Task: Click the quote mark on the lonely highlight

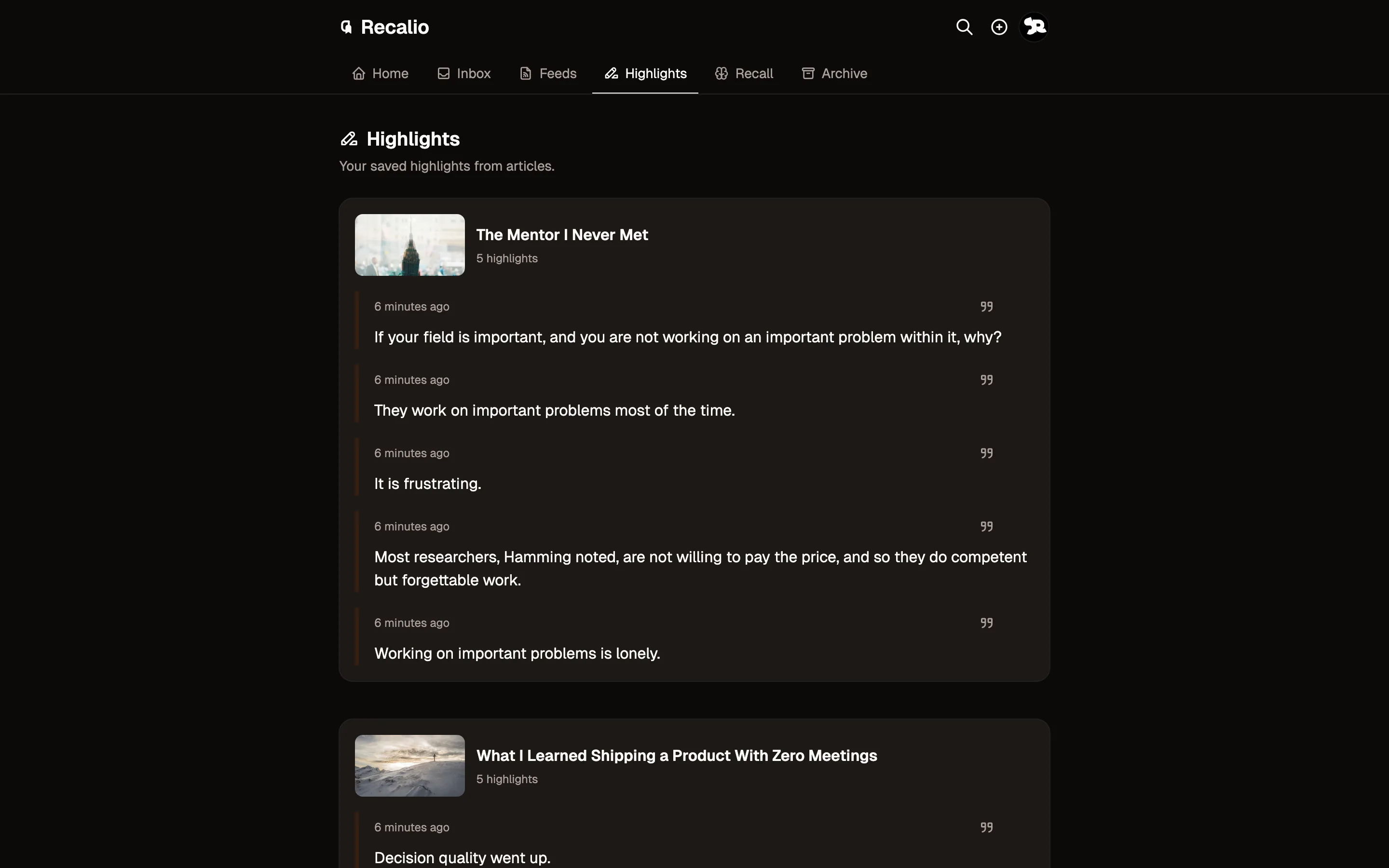Action: 986,622
